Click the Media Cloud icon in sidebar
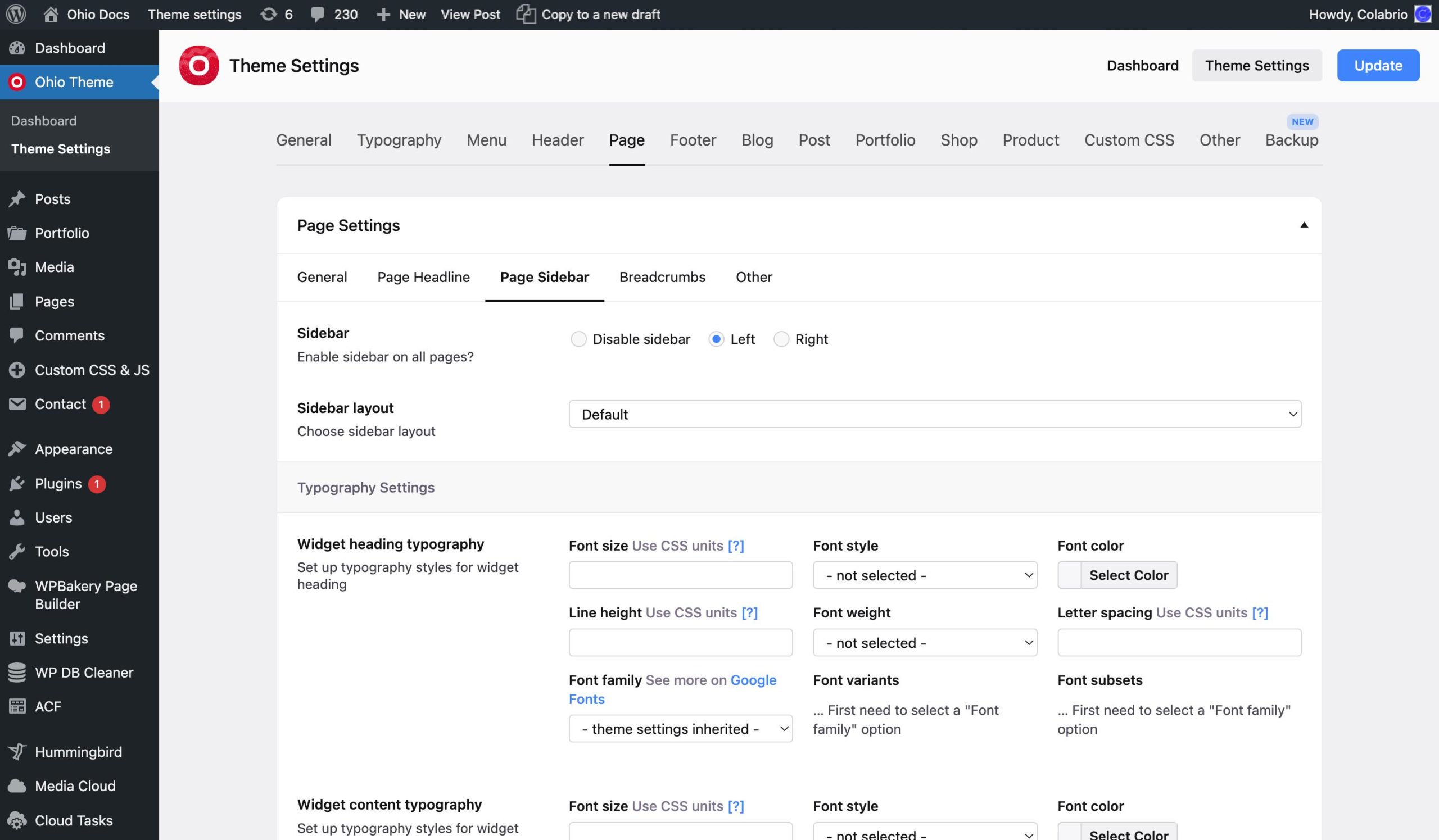This screenshot has height=840, width=1439. [x=17, y=787]
